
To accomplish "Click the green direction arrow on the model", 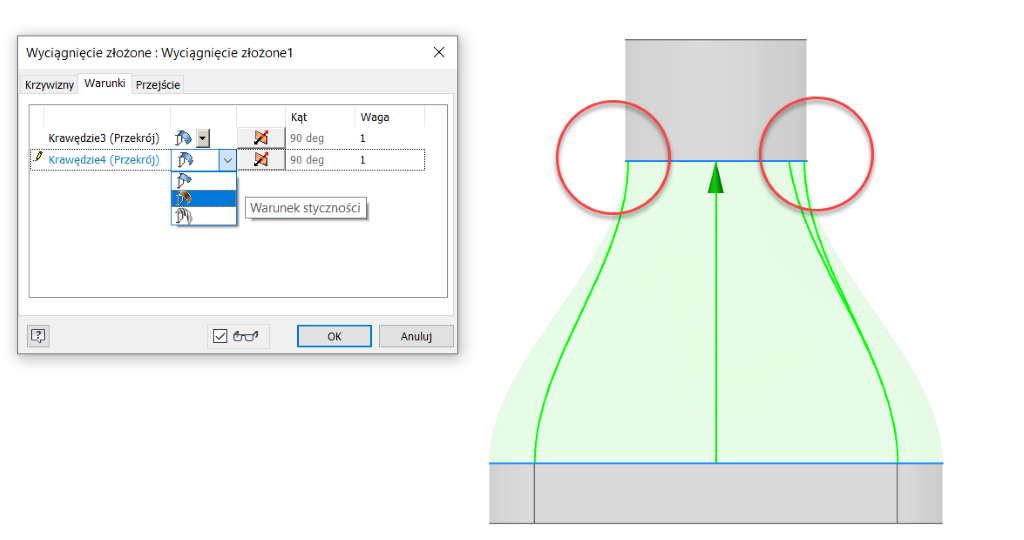I will pyautogui.click(x=715, y=180).
